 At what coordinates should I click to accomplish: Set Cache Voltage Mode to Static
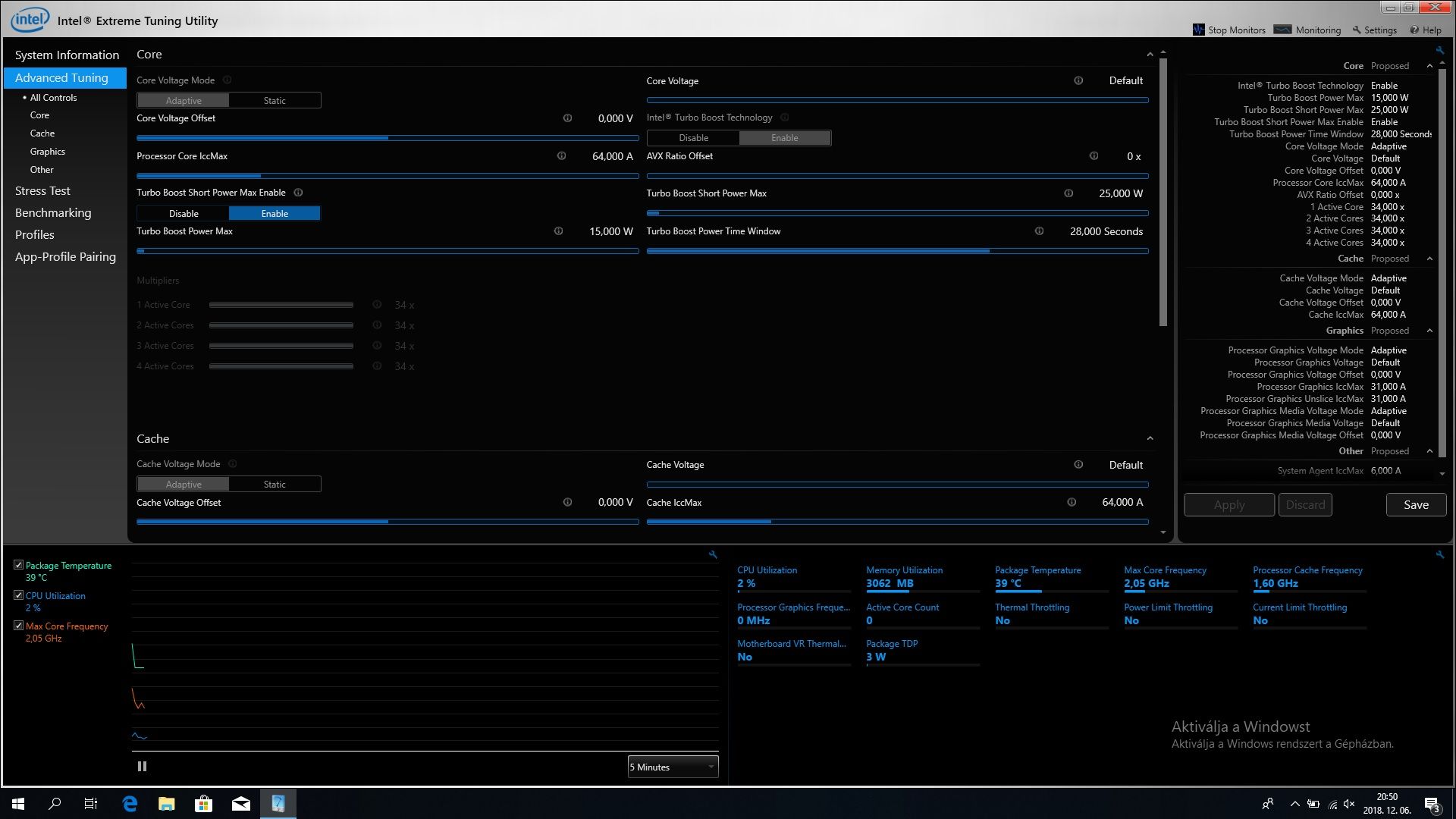coord(275,485)
